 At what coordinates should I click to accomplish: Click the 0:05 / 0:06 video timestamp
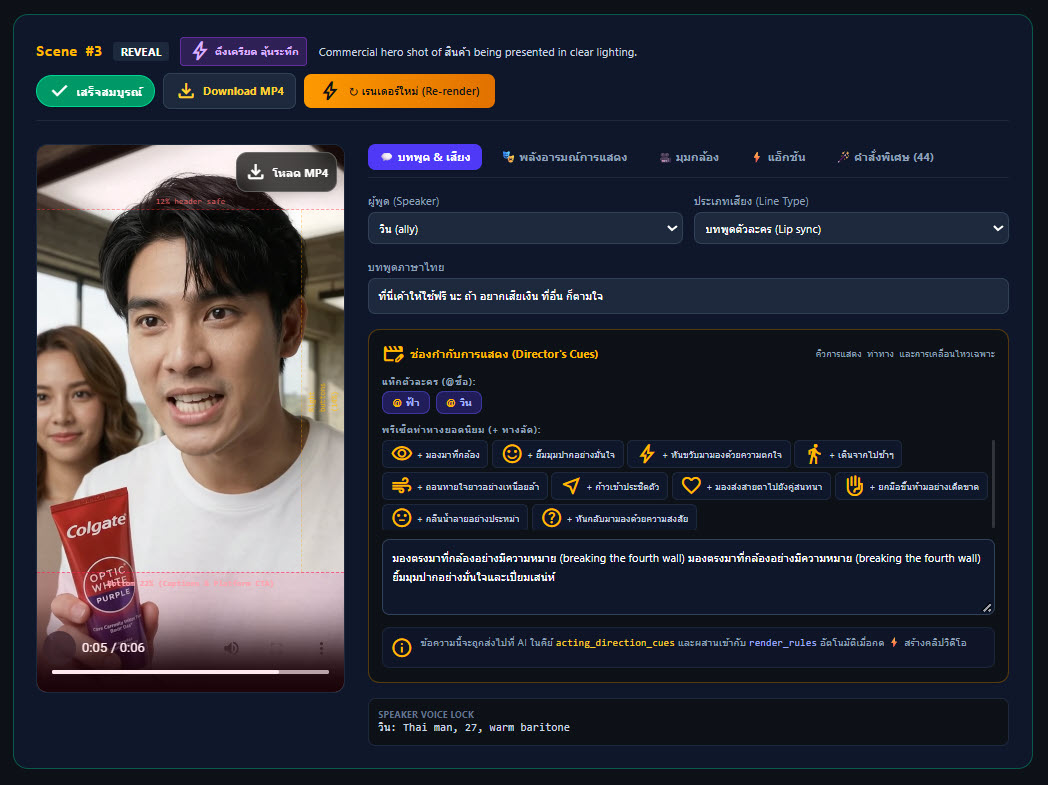tap(113, 647)
